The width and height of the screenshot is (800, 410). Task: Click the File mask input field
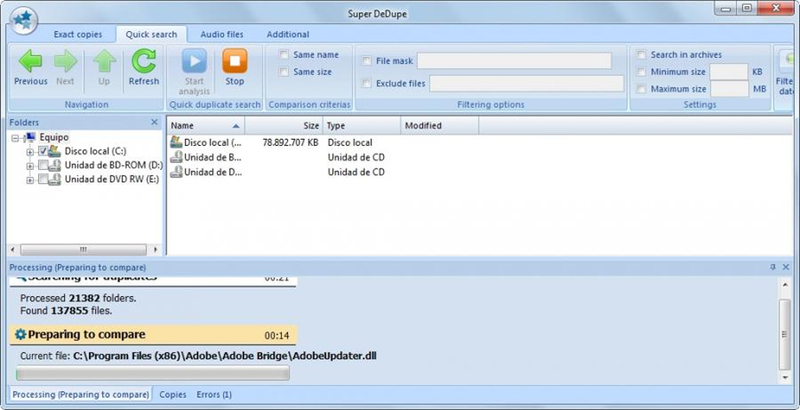(x=513, y=61)
